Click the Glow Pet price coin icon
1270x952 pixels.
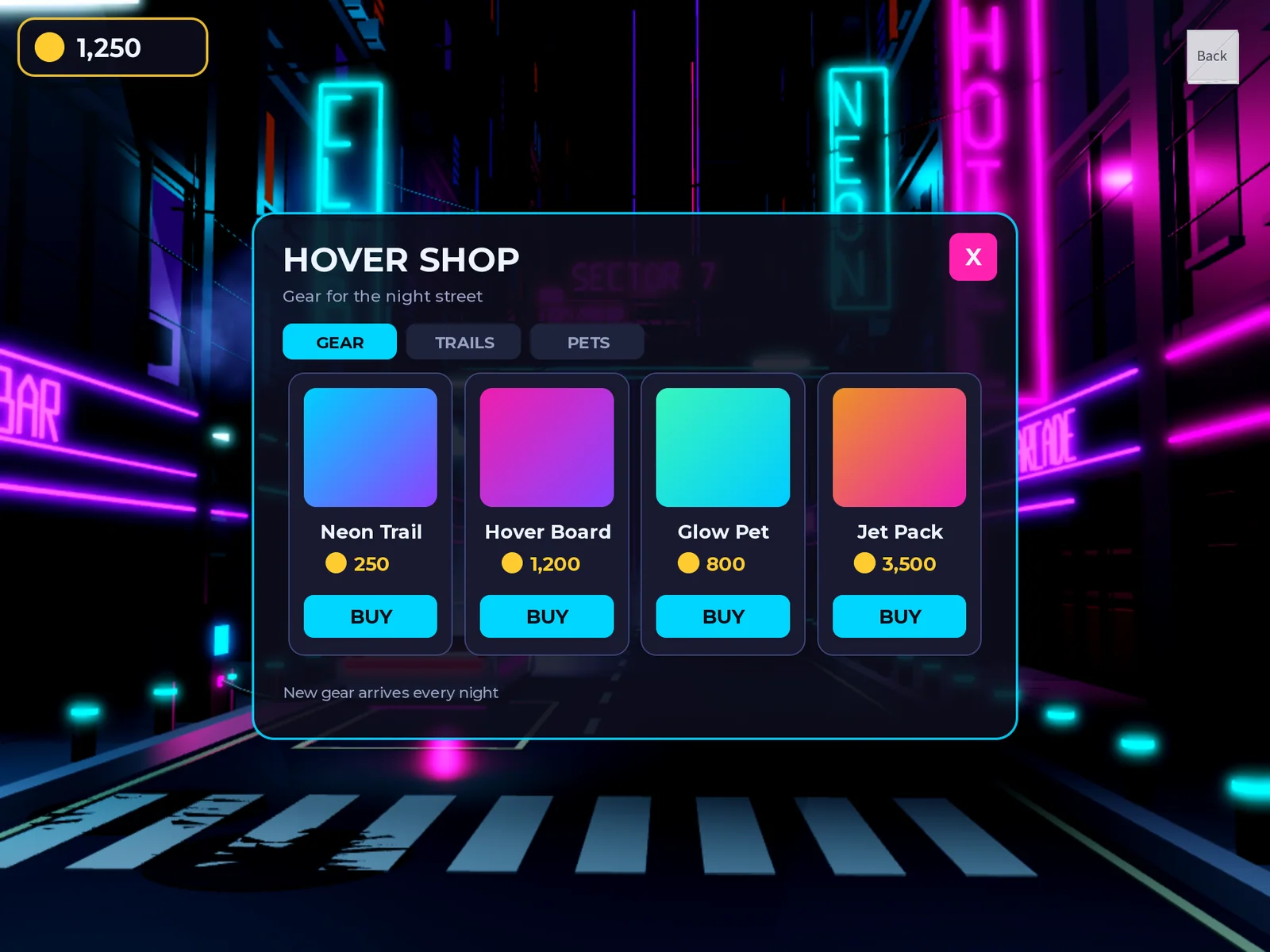688,562
